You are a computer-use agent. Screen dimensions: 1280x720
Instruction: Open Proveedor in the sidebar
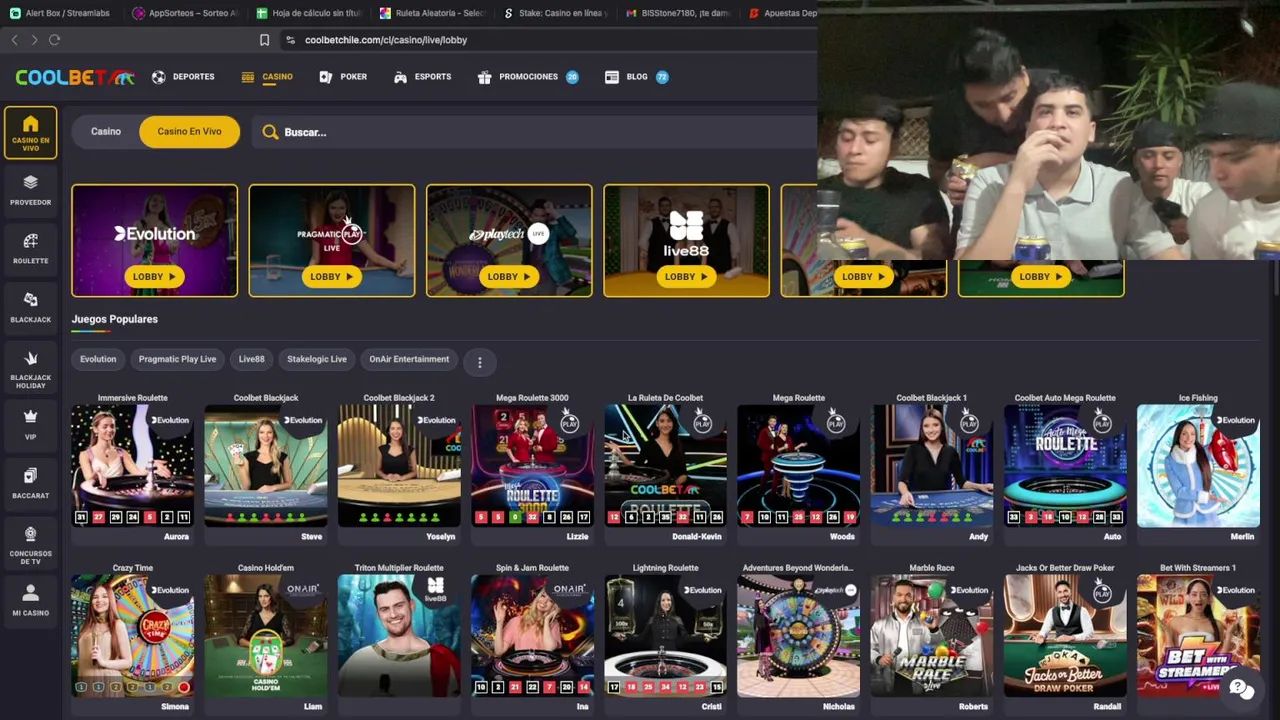point(30,190)
